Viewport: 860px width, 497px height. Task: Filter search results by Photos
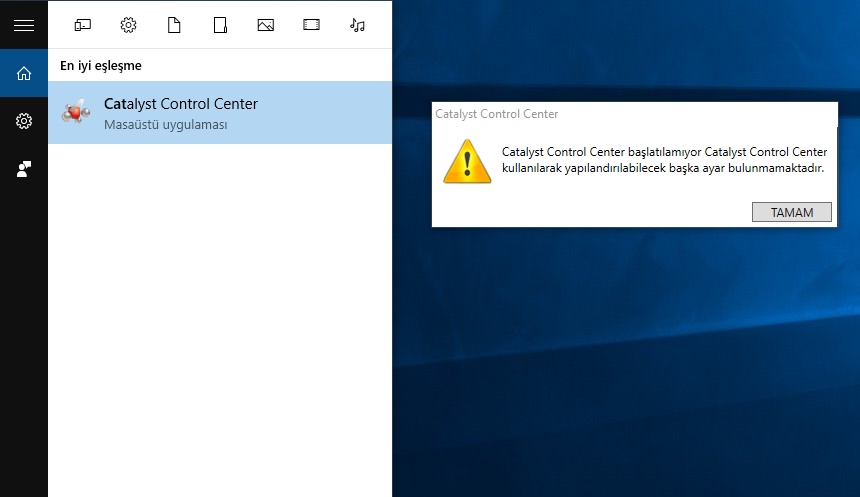(x=265, y=25)
